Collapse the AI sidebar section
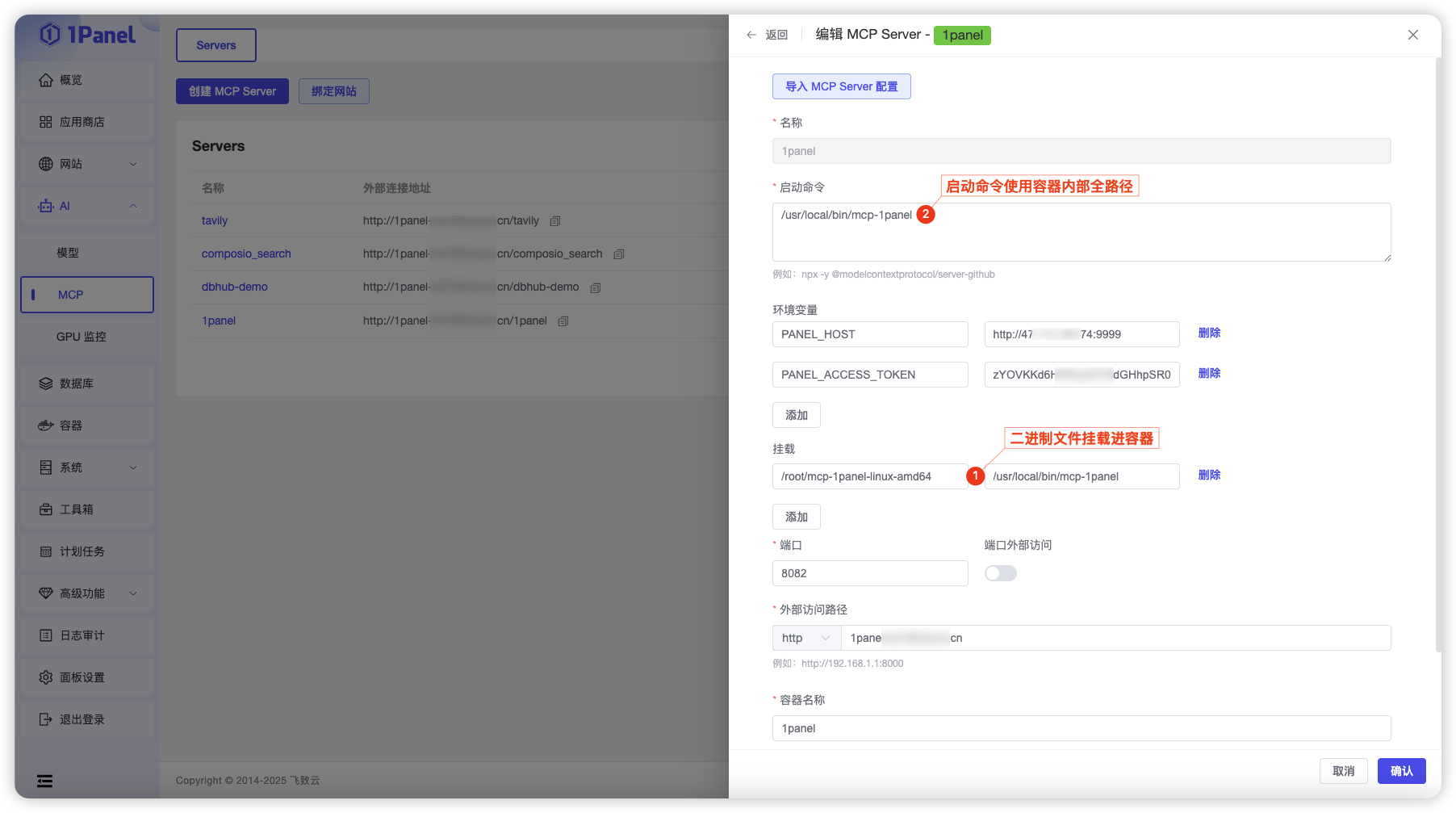Screen dimensions: 1456x813 [87, 206]
